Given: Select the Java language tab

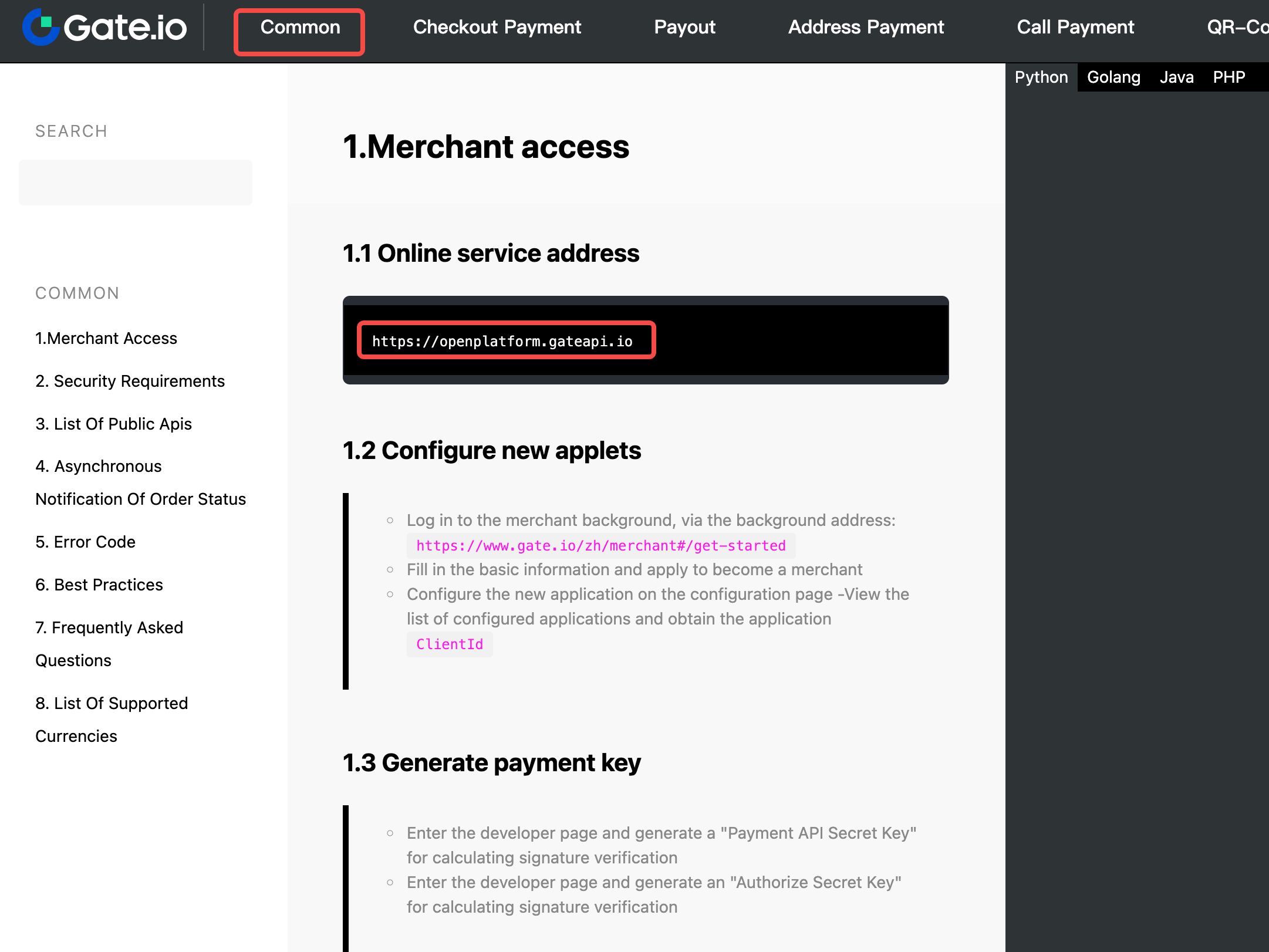Looking at the screenshot, I should click(x=1176, y=77).
